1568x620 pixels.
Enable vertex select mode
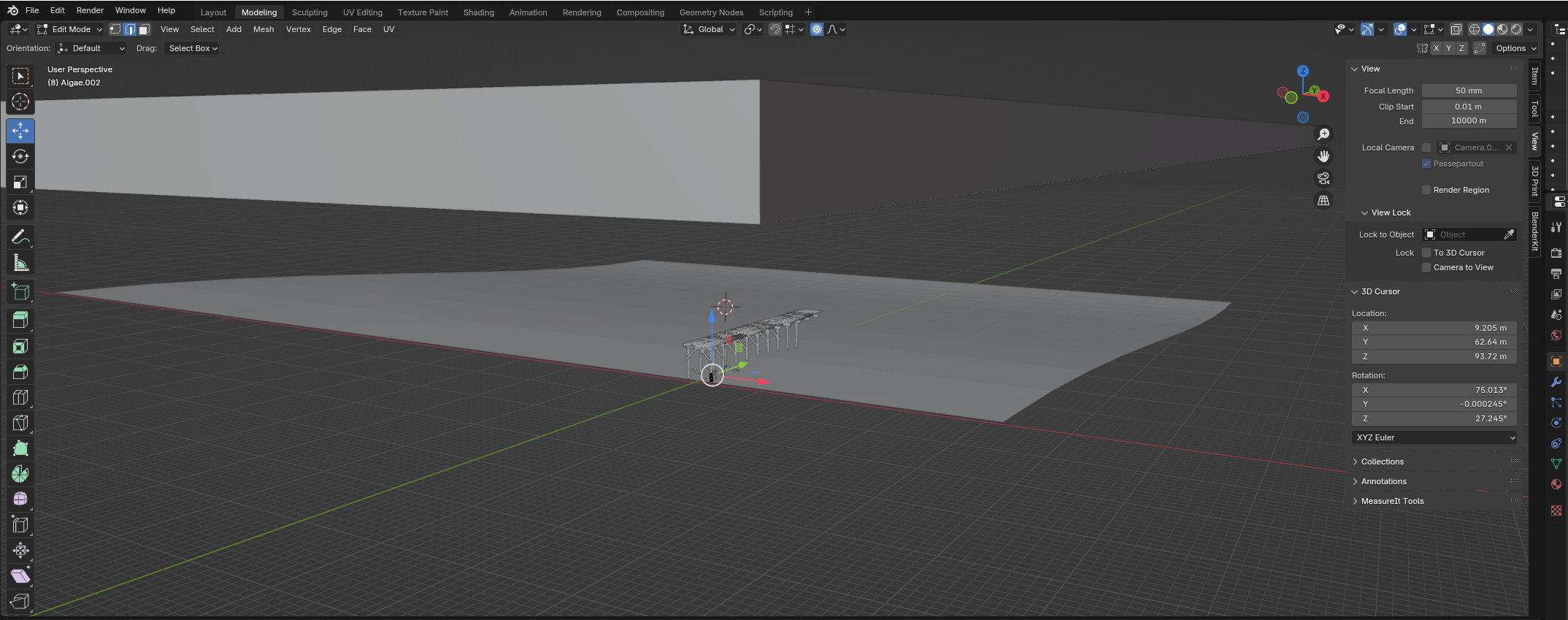click(115, 29)
